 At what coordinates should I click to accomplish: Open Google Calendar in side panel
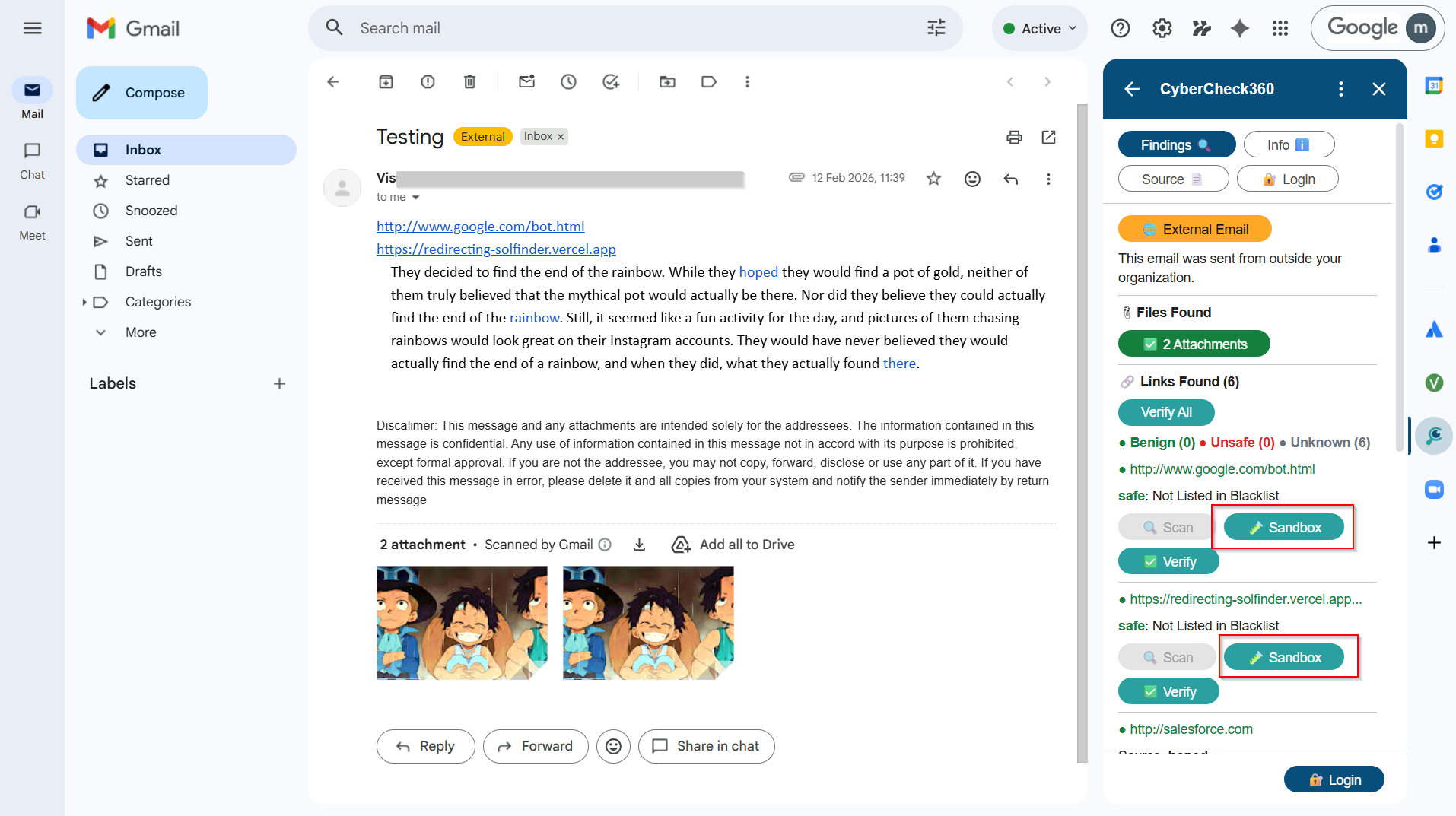point(1434,86)
